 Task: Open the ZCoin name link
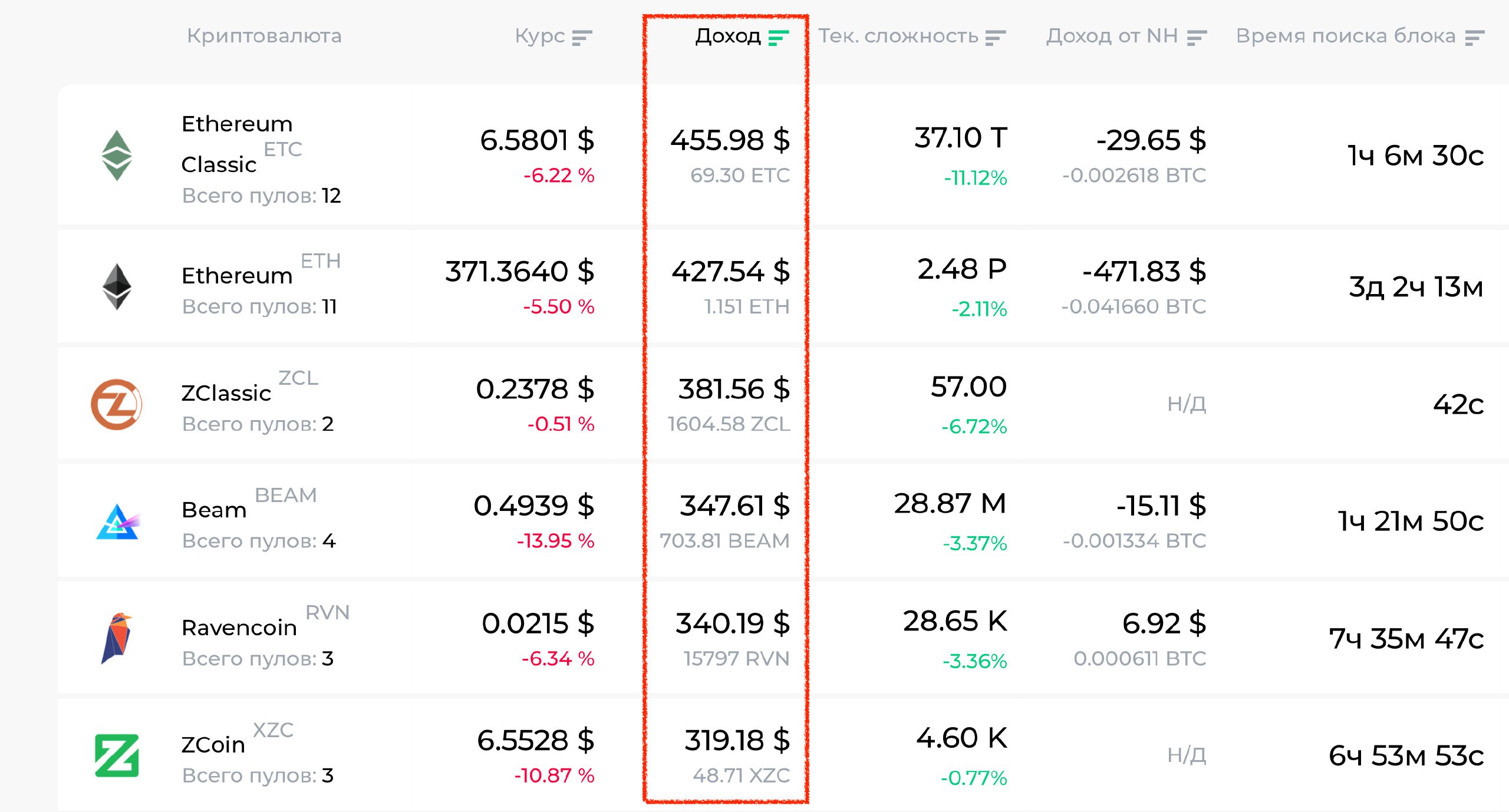coord(213,745)
